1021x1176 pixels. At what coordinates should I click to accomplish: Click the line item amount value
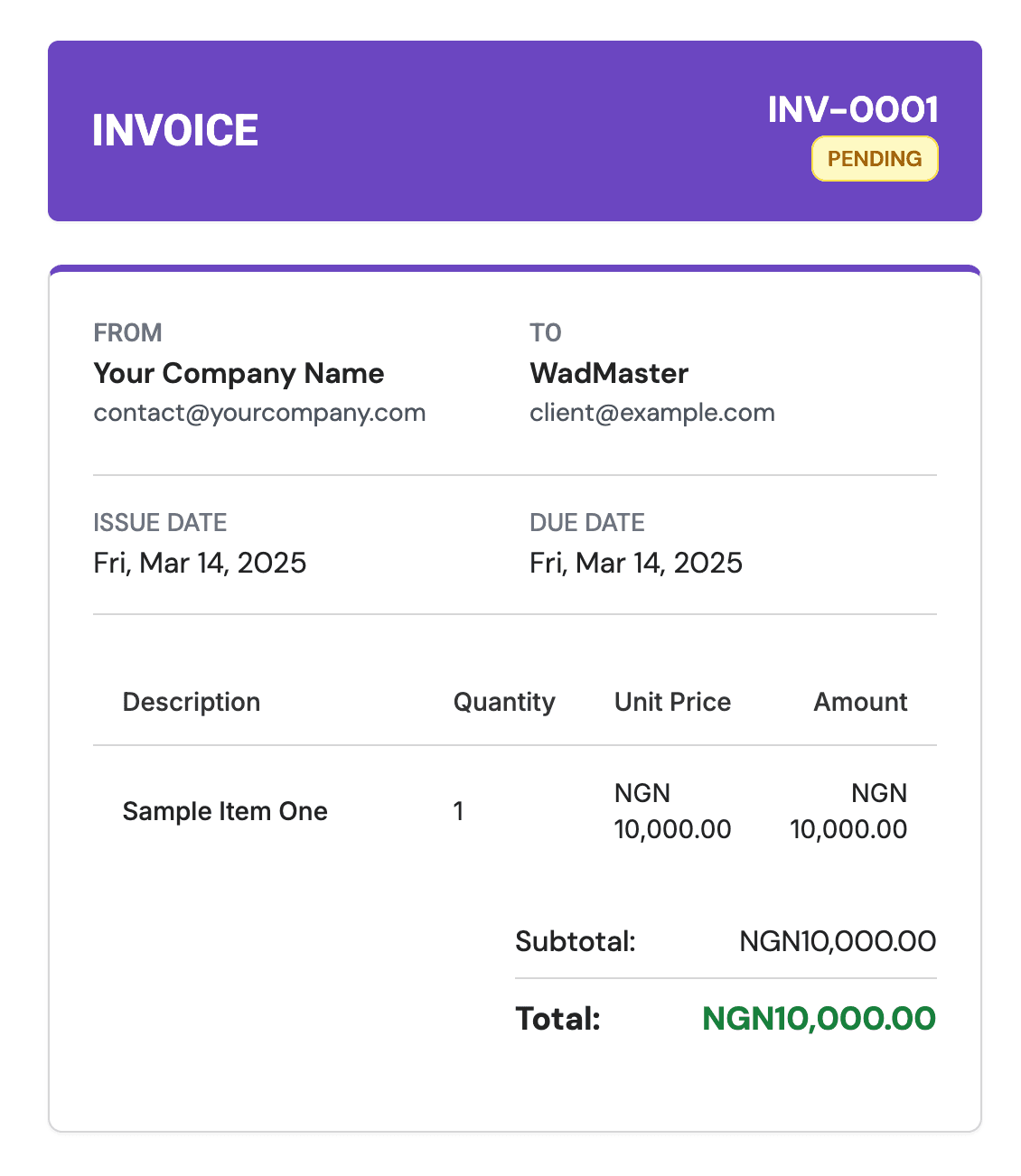click(848, 811)
